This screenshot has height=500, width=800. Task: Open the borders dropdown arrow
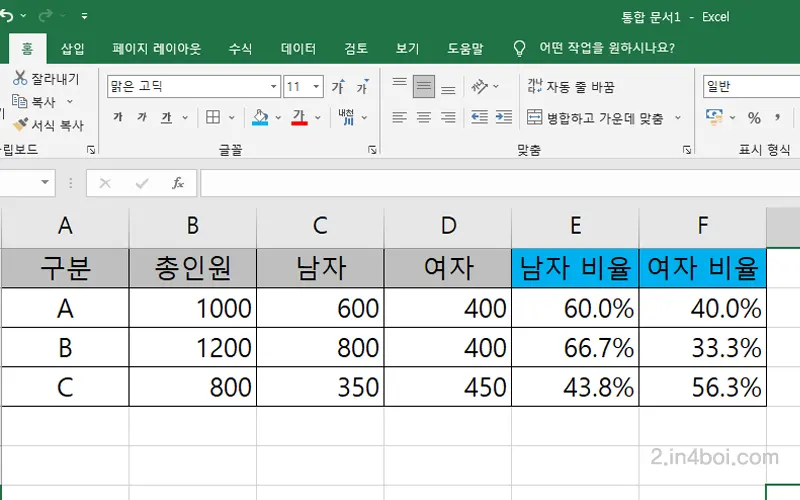click(232, 118)
